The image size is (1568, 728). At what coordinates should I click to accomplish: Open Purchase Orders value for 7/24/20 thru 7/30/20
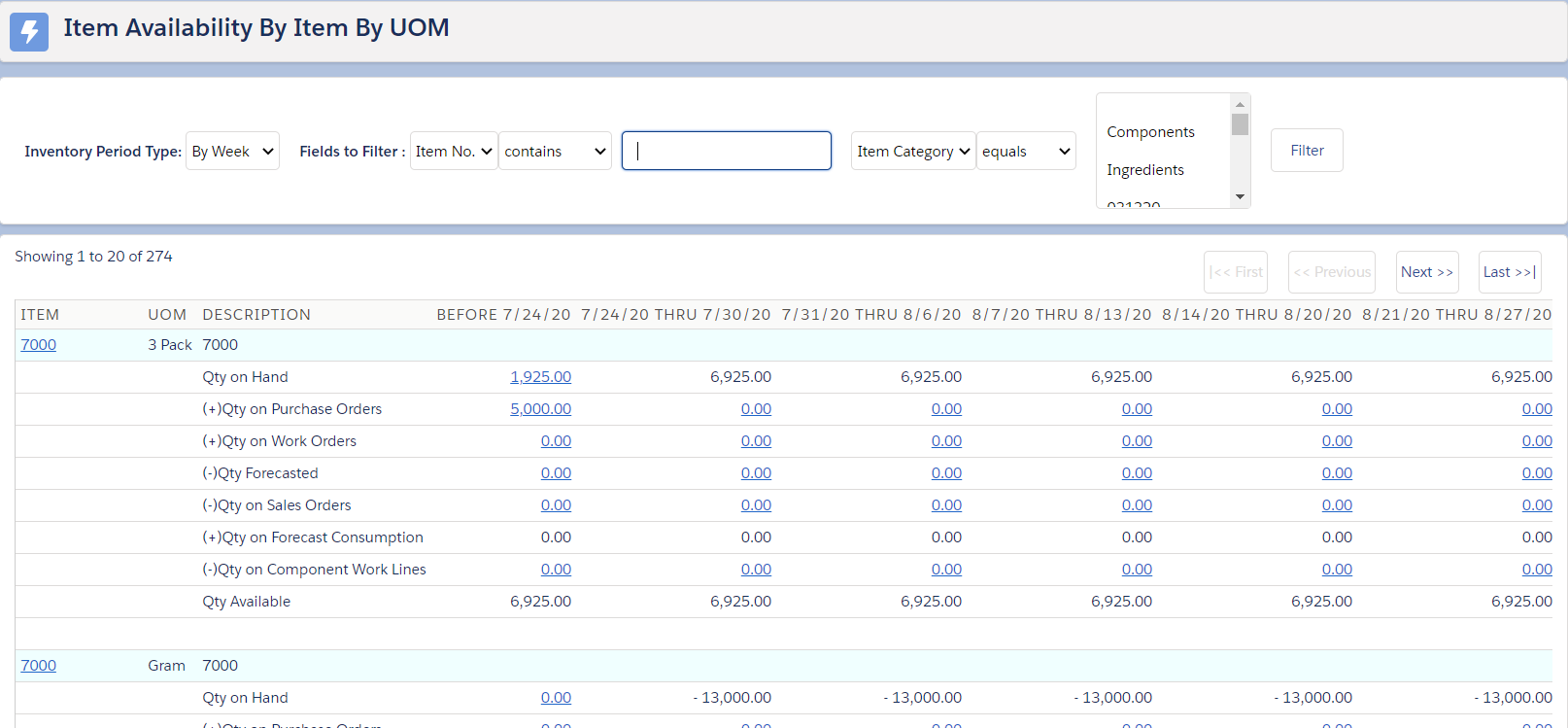click(x=756, y=409)
